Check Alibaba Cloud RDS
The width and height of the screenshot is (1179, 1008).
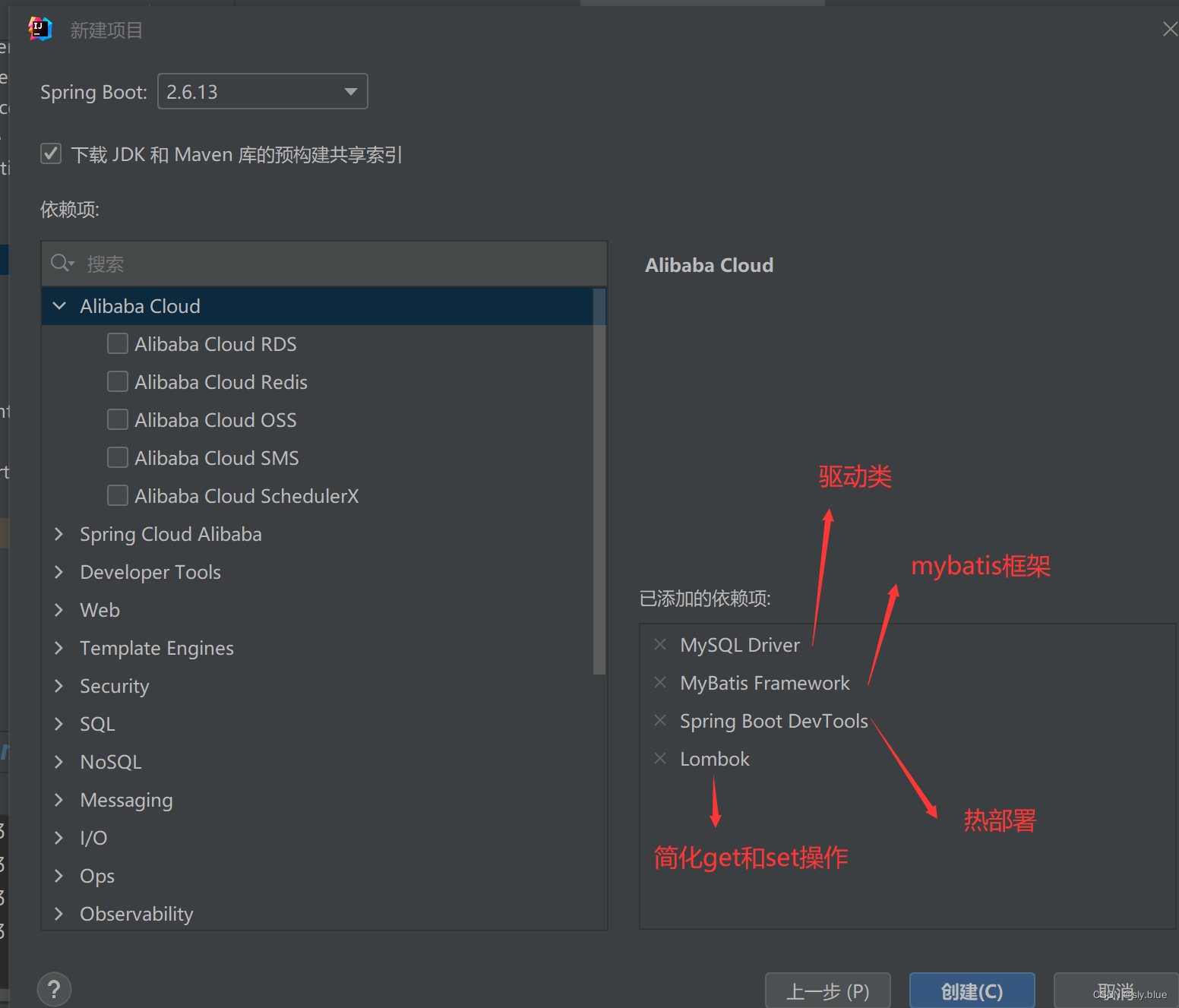[118, 343]
